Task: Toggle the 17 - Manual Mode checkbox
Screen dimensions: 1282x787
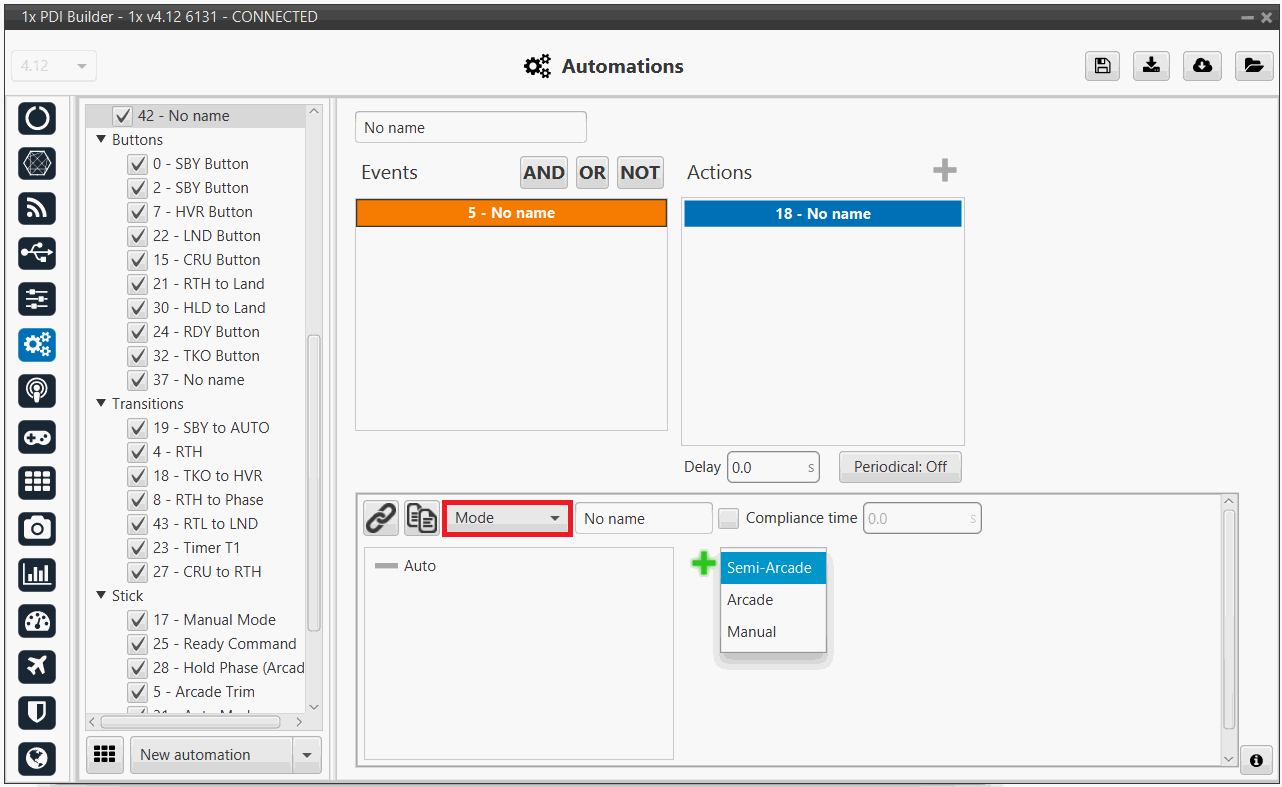Action: (138, 620)
